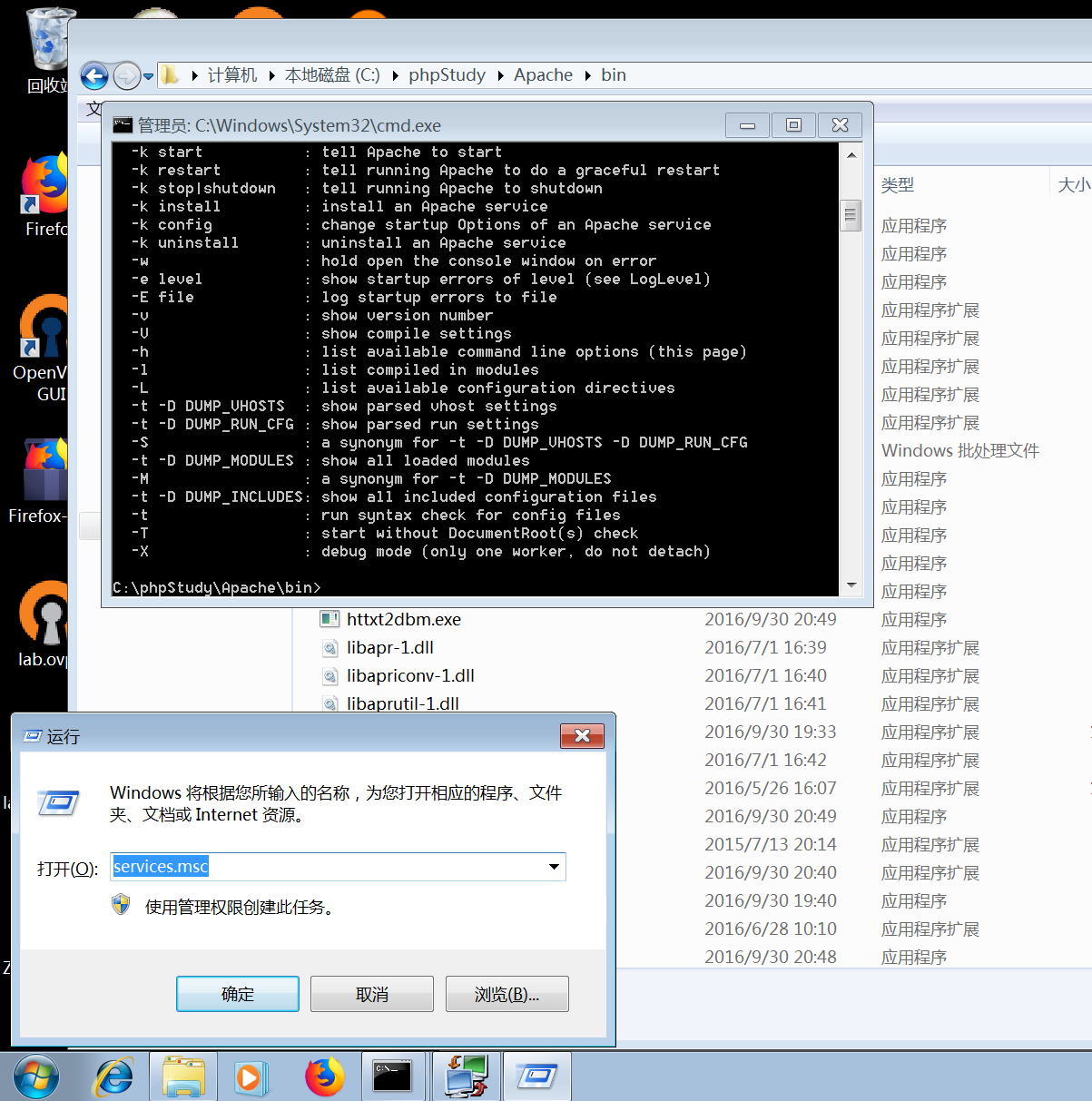This screenshot has height=1101, width=1092.
Task: Expand the arrow after Apache in breadcrumb
Action: click(587, 75)
